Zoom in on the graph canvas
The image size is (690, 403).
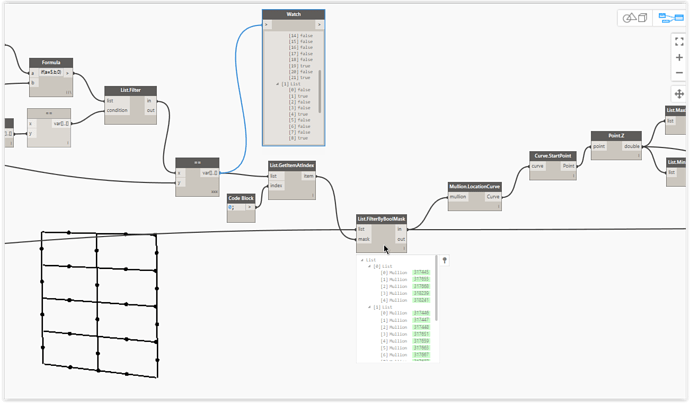pos(679,58)
